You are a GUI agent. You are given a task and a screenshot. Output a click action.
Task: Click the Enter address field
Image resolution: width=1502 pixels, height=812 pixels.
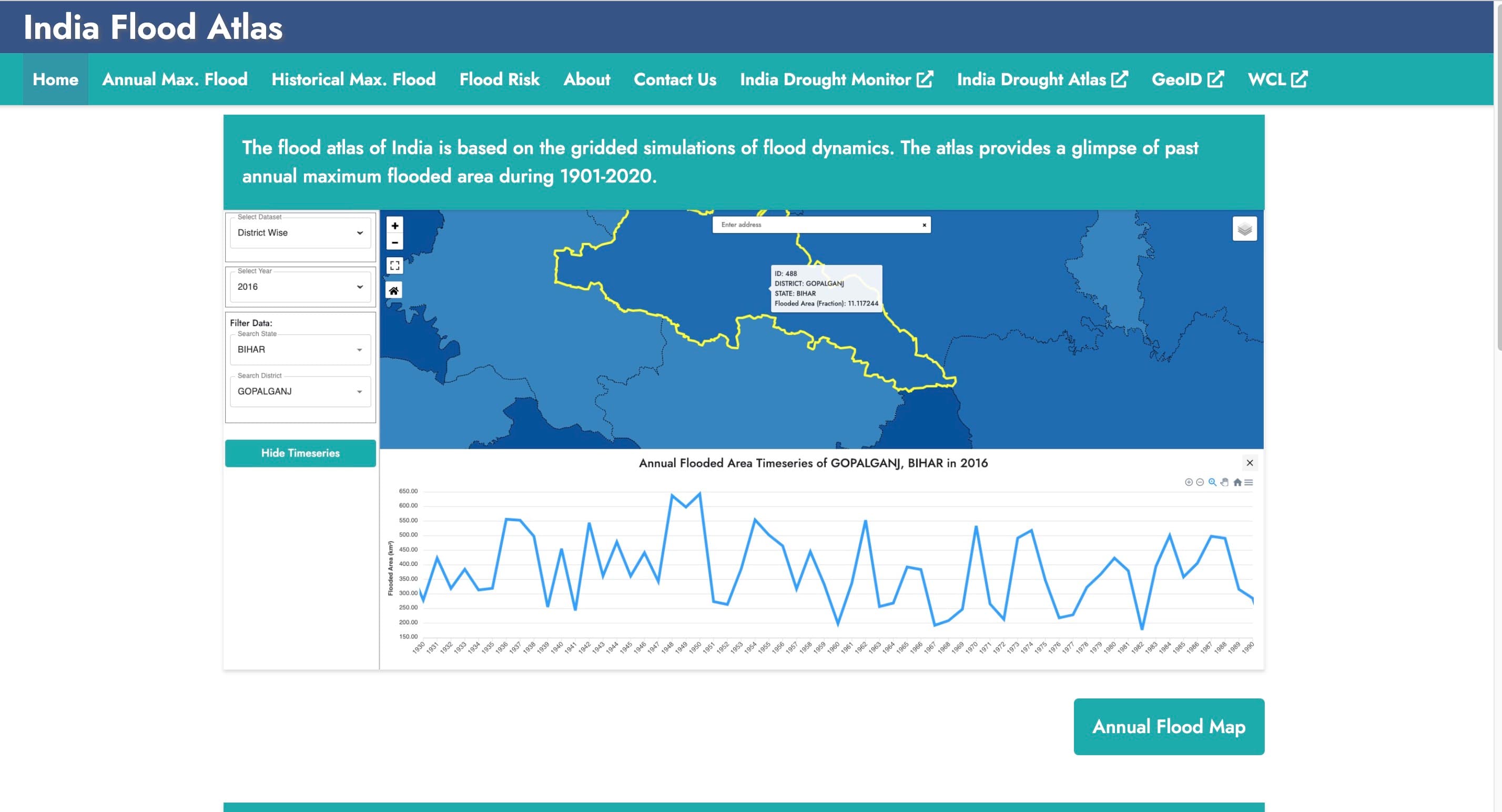click(816, 225)
